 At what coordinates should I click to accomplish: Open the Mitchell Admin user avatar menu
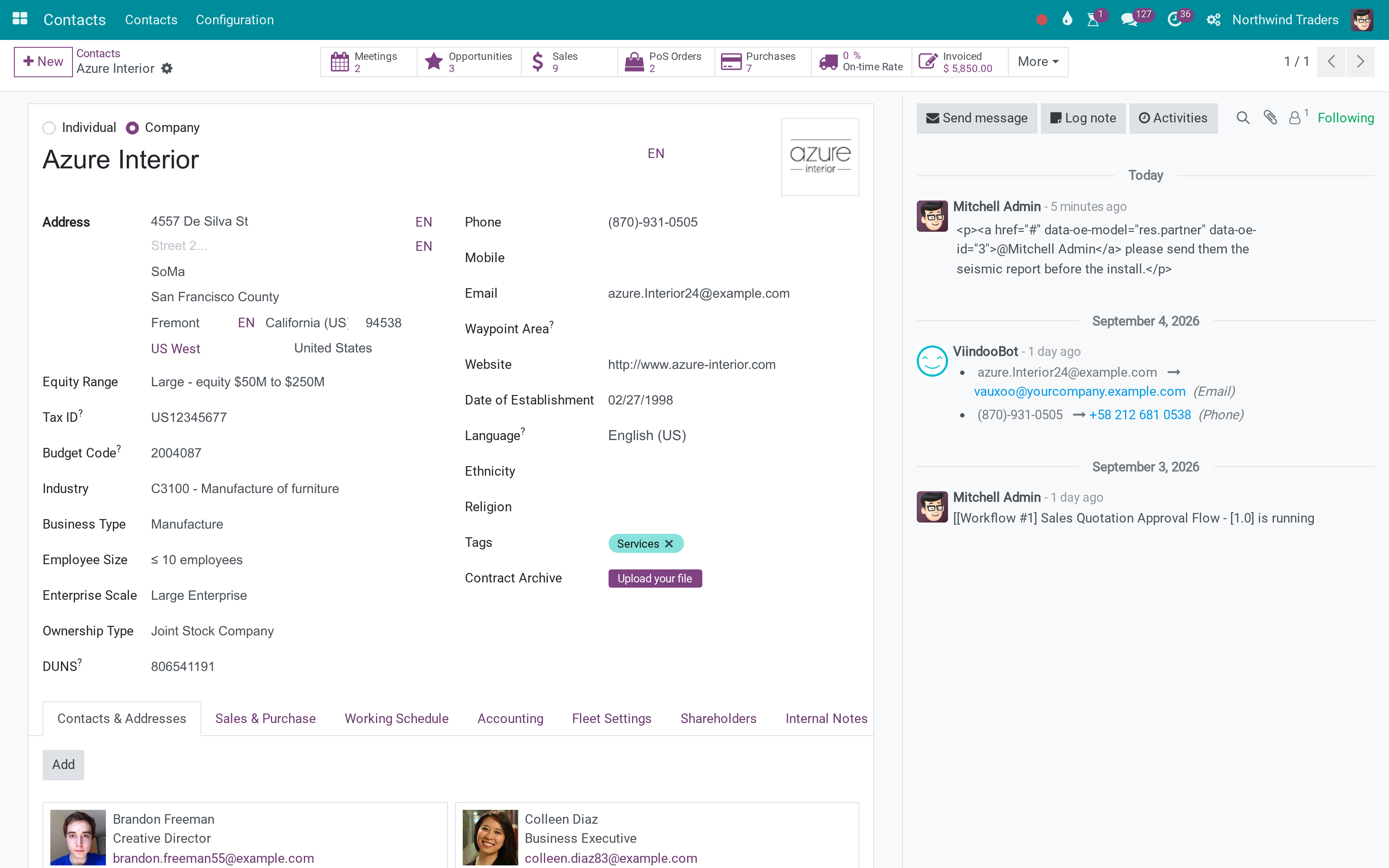coord(1362,20)
